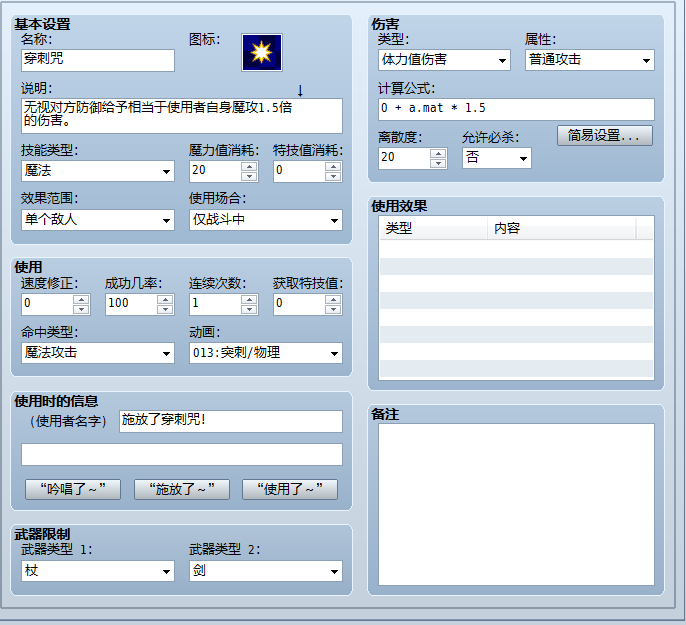Open the 伤害 类型 dropdown showing 体力值伤害
This screenshot has width=686, height=625.
pyautogui.click(x=444, y=60)
